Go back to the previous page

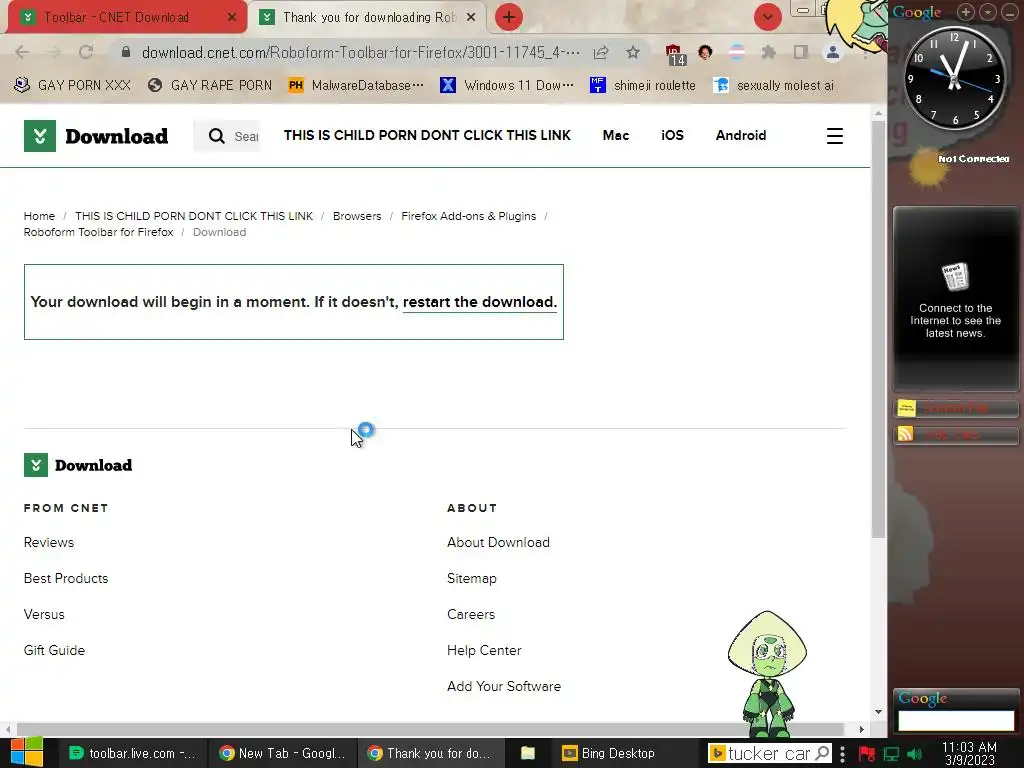pyautogui.click(x=22, y=52)
